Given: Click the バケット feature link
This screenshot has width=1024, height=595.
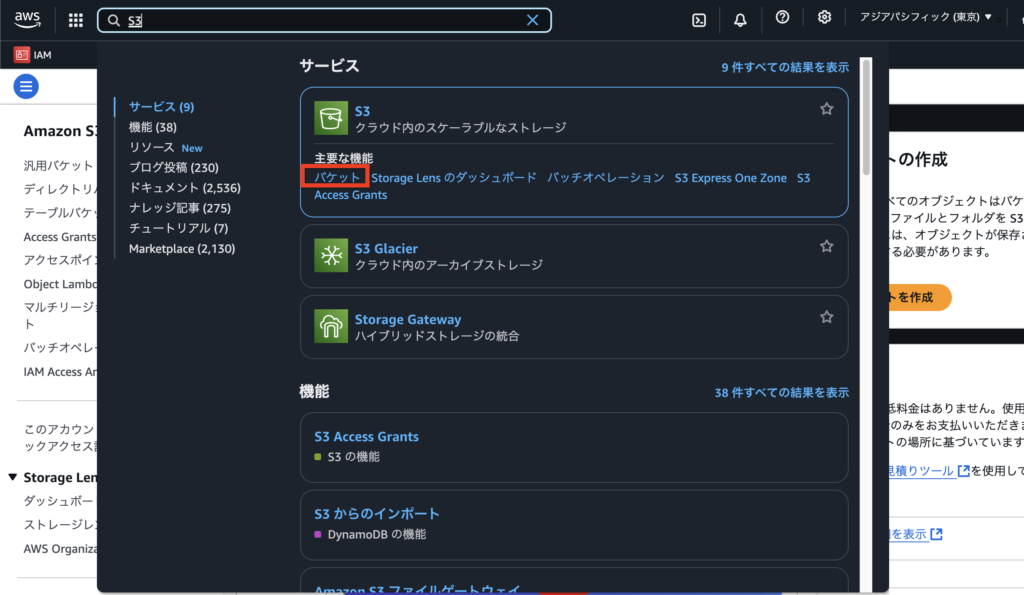Looking at the screenshot, I should coord(337,178).
